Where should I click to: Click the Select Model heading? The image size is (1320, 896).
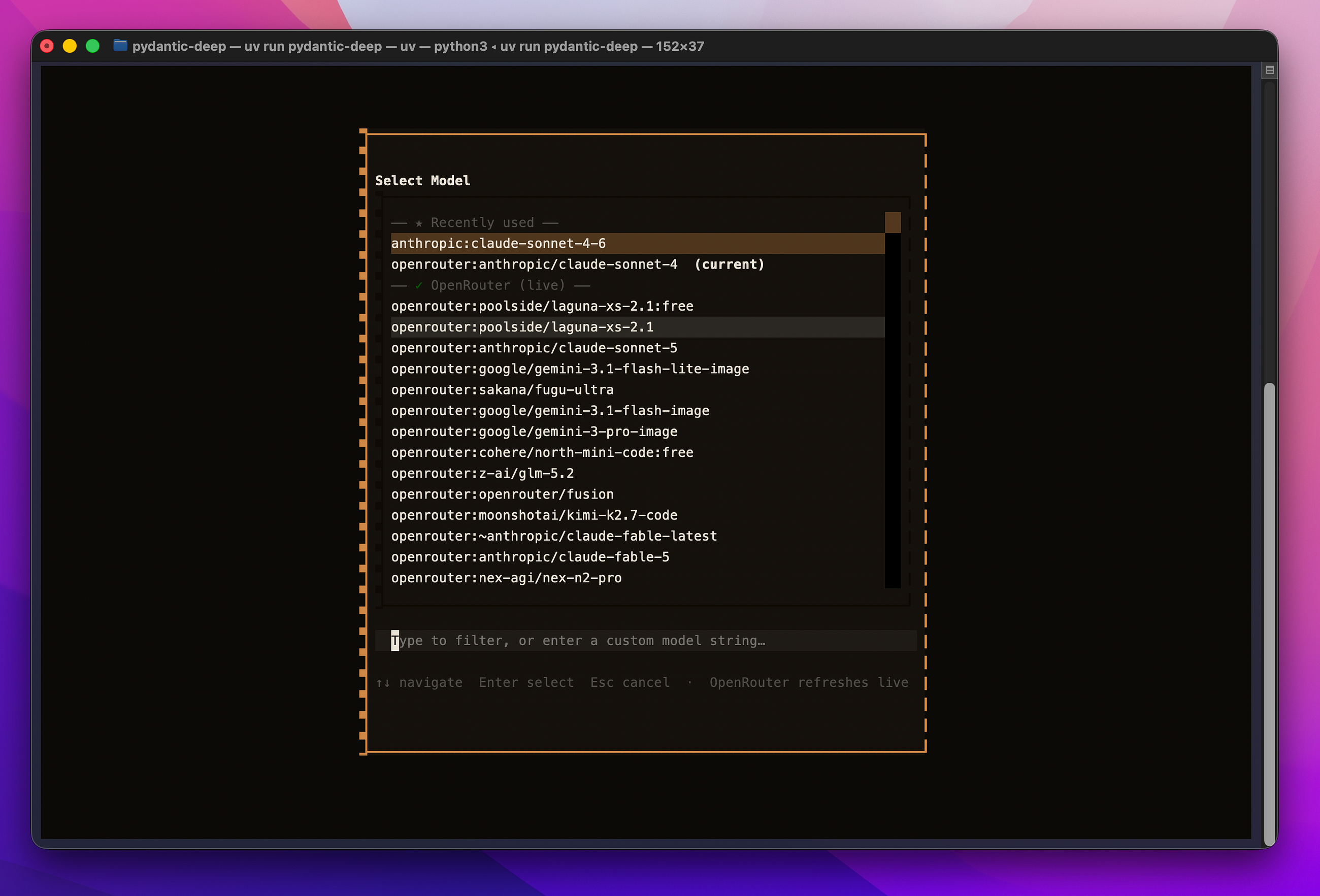(x=422, y=181)
